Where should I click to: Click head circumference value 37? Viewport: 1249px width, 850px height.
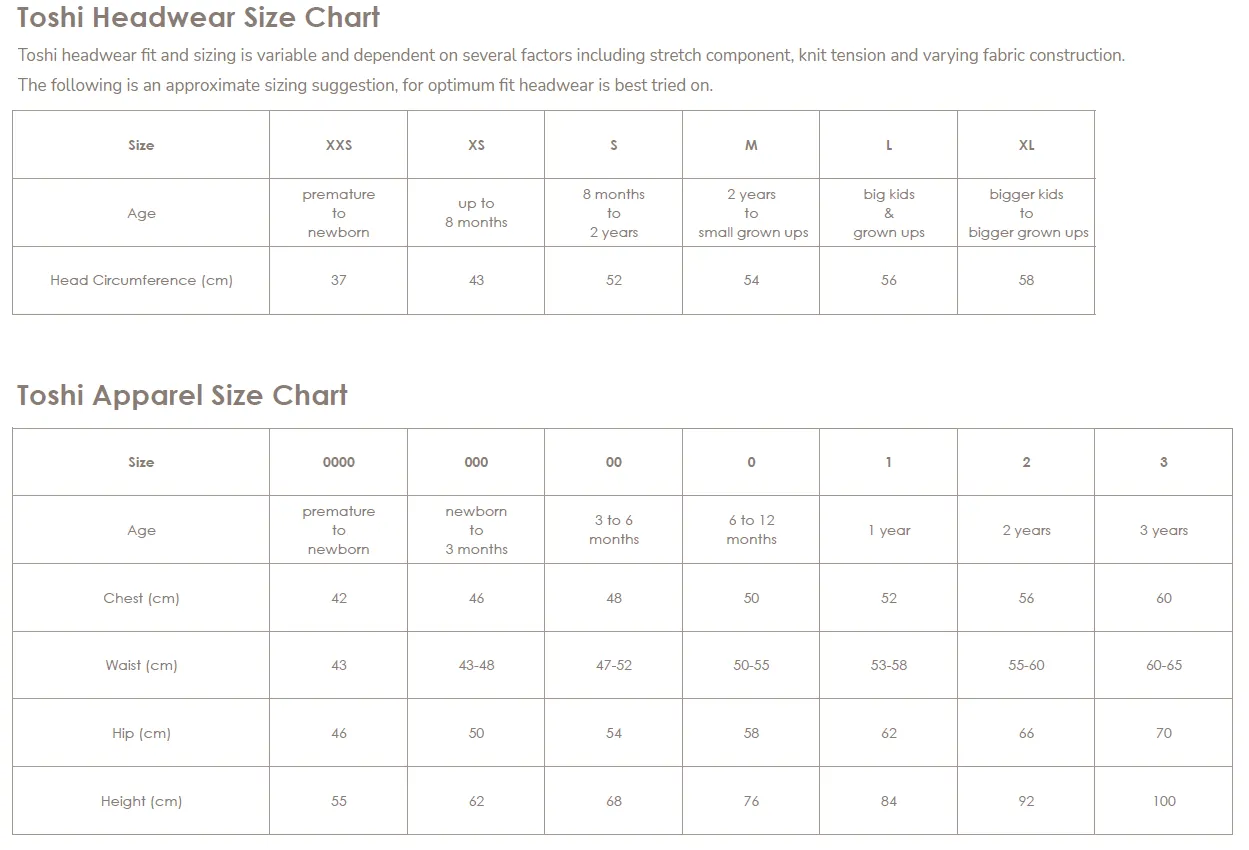339,281
